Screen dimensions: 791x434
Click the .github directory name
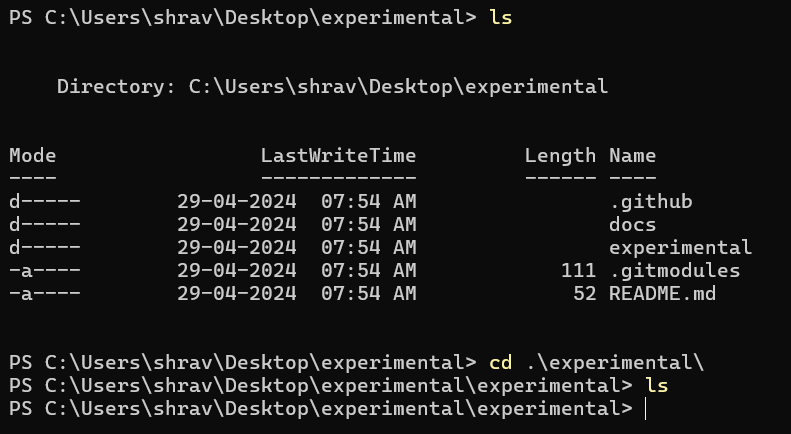pyautogui.click(x=650, y=202)
